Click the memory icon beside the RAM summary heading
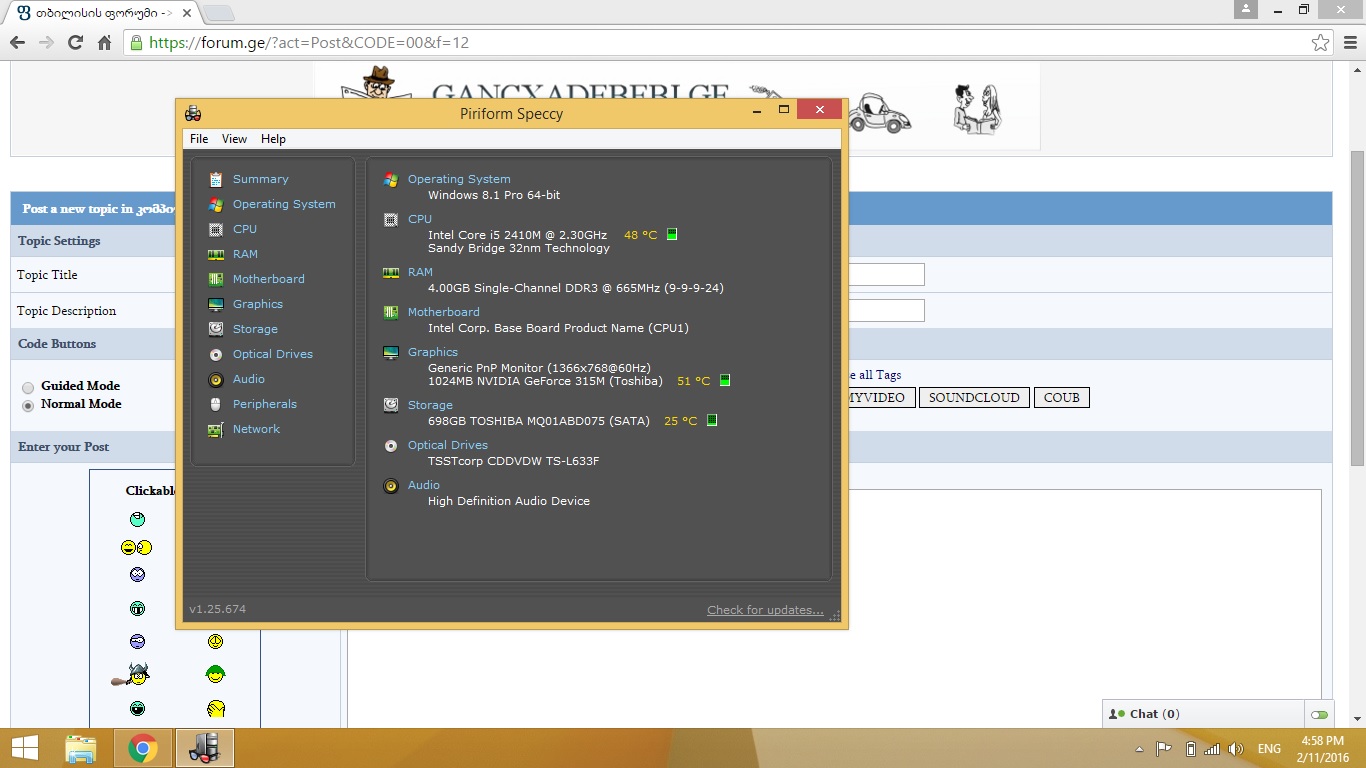This screenshot has width=1366, height=768. [391, 272]
